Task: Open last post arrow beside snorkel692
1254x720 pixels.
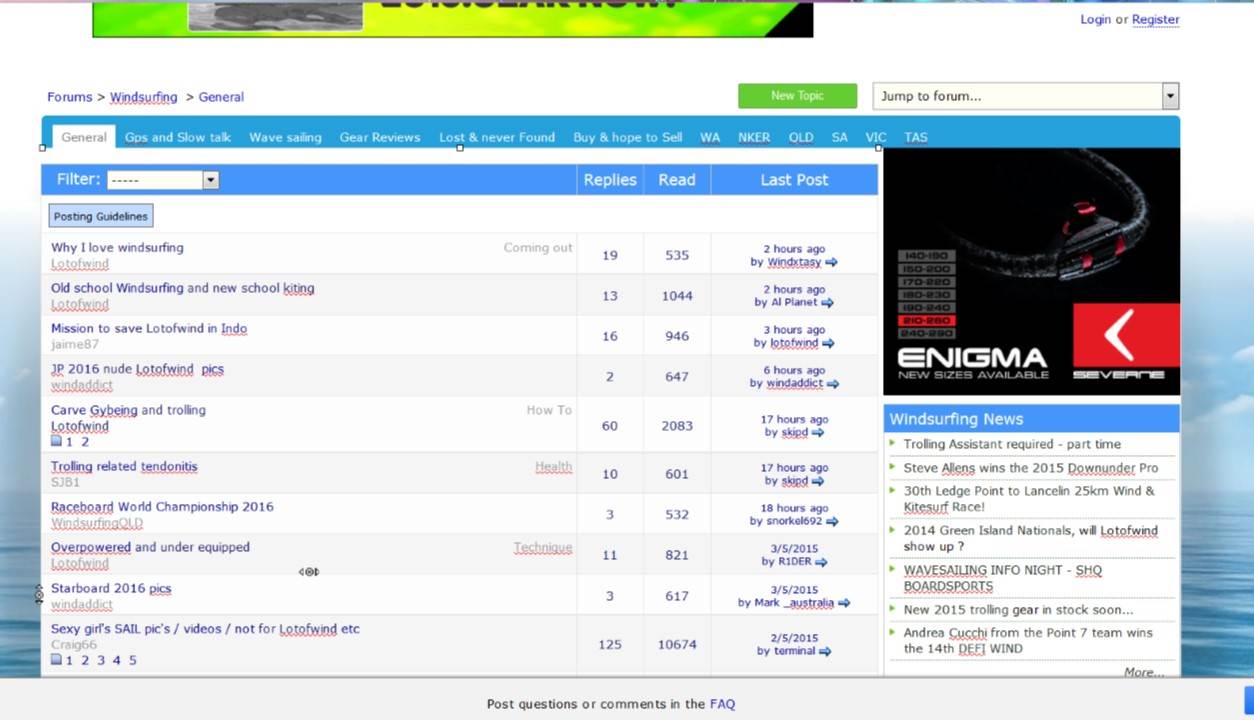Action: coord(832,522)
